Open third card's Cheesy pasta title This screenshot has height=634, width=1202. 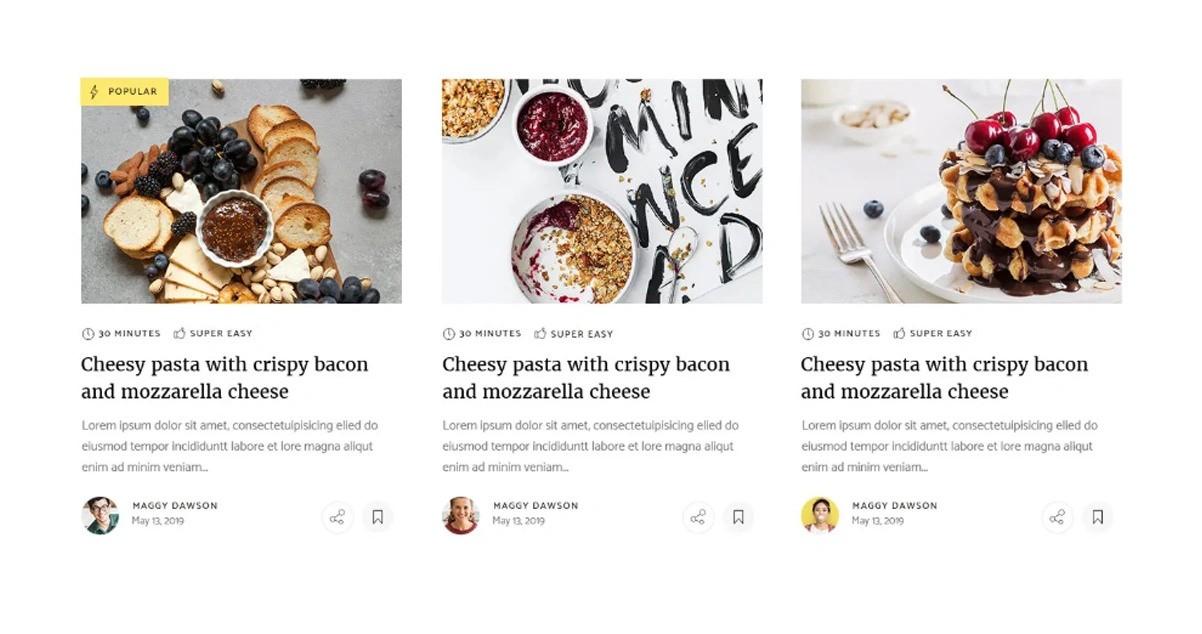coord(945,378)
